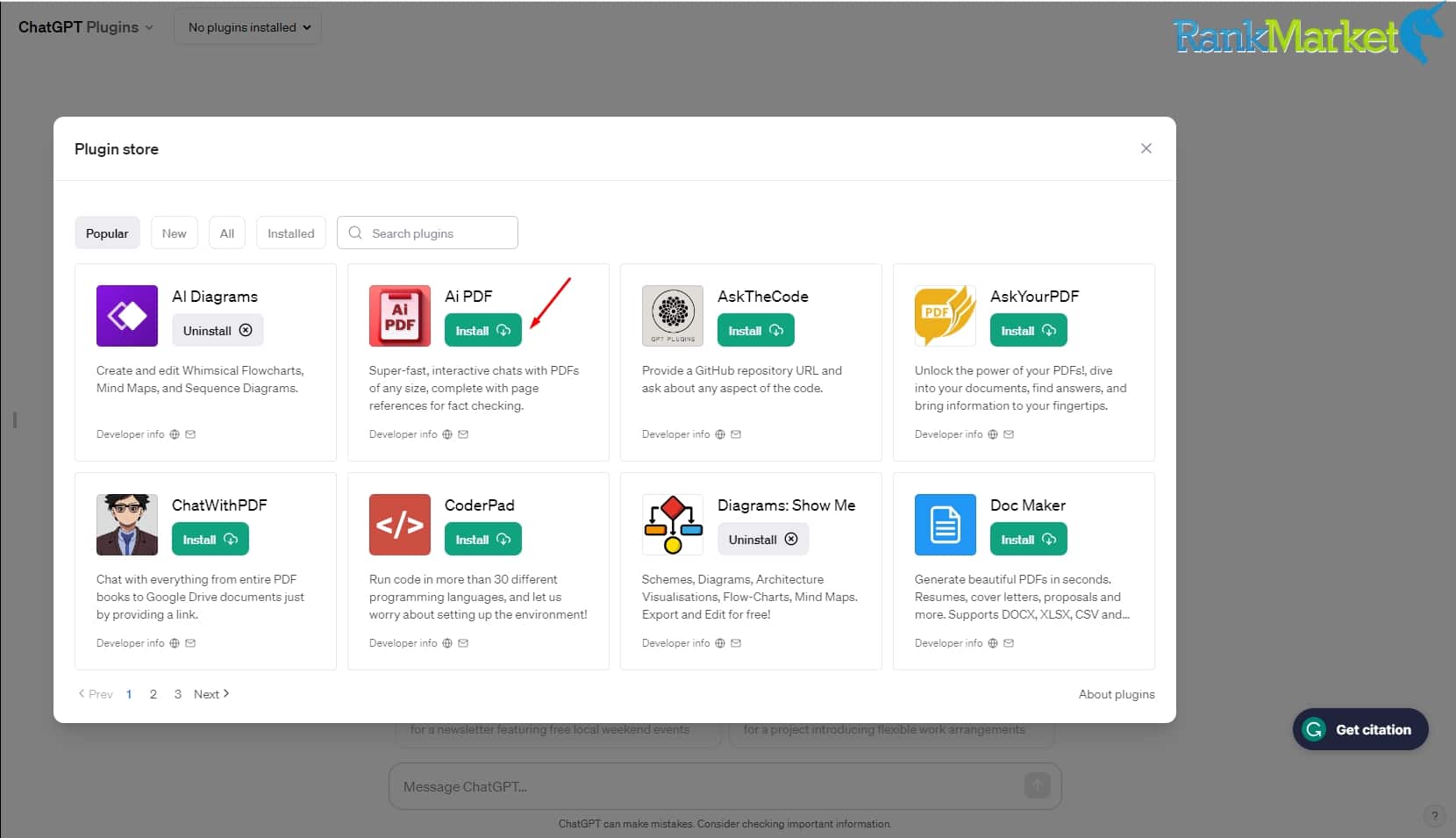This screenshot has height=838, width=1456.
Task: Expand the No plugins installed dropdown
Action: (248, 27)
